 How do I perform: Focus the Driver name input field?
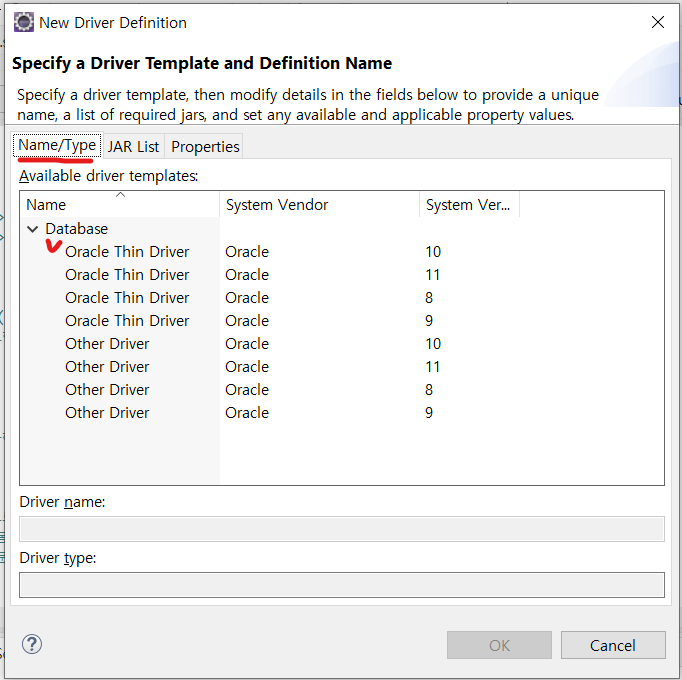342,529
